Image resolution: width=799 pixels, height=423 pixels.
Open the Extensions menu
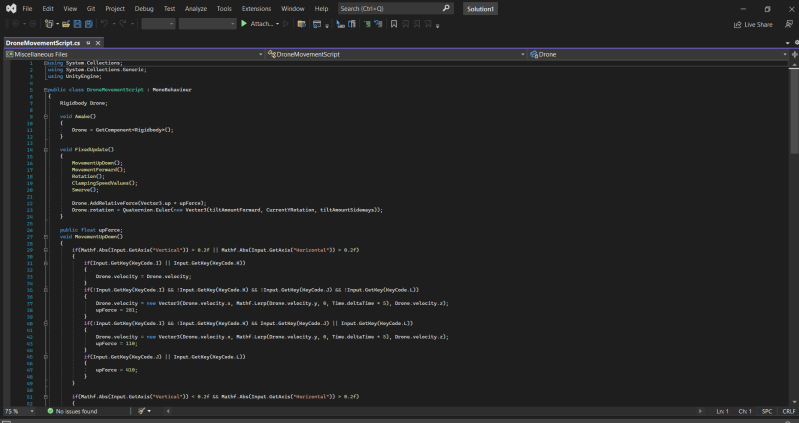(x=256, y=8)
